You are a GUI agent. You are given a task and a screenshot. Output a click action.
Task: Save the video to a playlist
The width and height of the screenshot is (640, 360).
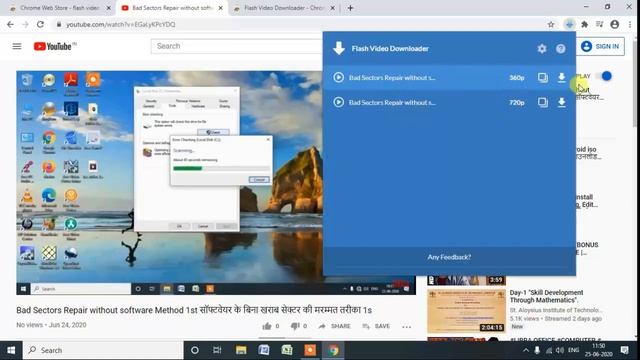(376, 326)
